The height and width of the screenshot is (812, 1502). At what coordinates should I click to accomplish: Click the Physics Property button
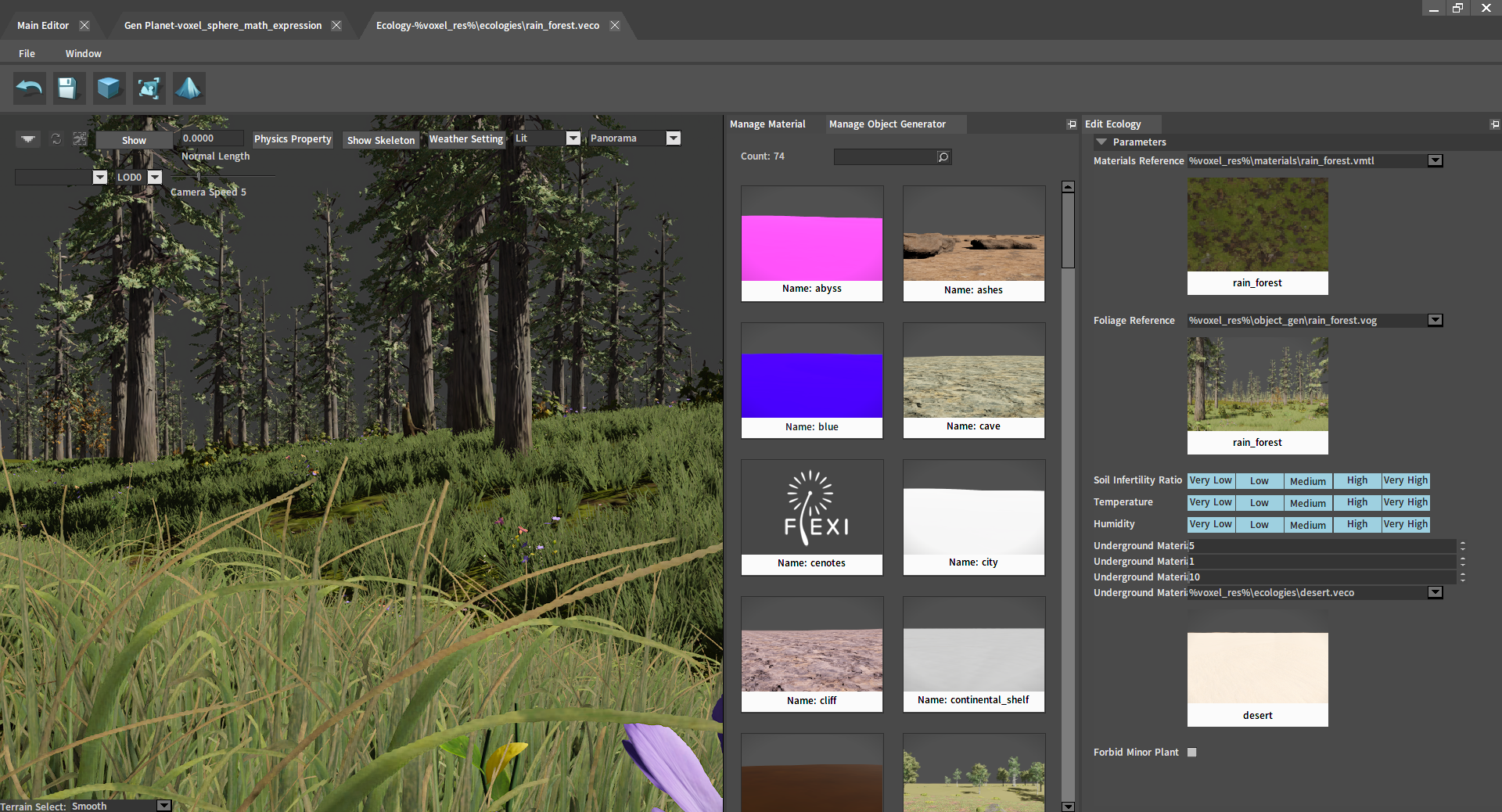(293, 139)
